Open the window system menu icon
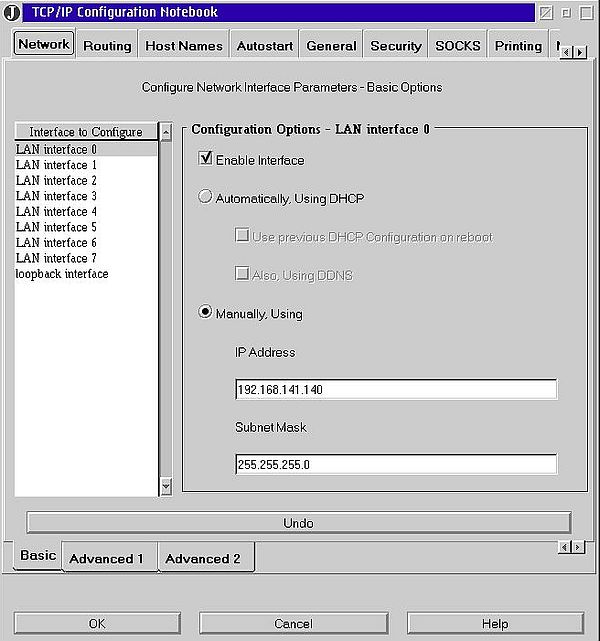This screenshot has height=641, width=600. pos(12,12)
